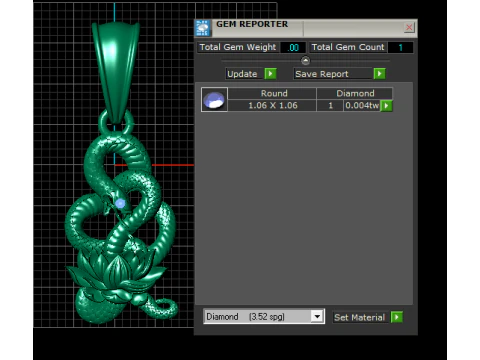Open the Diamond material dropdown arrow
480x360 pixels.
[x=317, y=316]
